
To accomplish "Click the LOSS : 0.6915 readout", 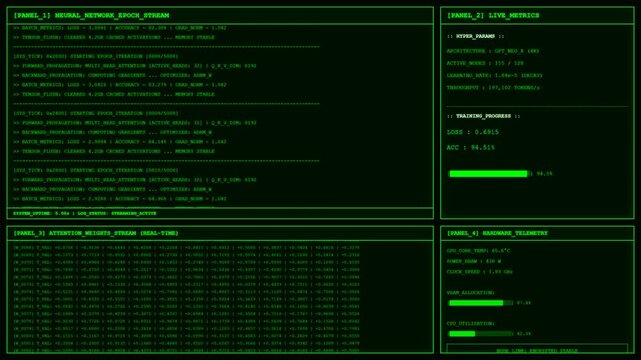I will 473,132.
